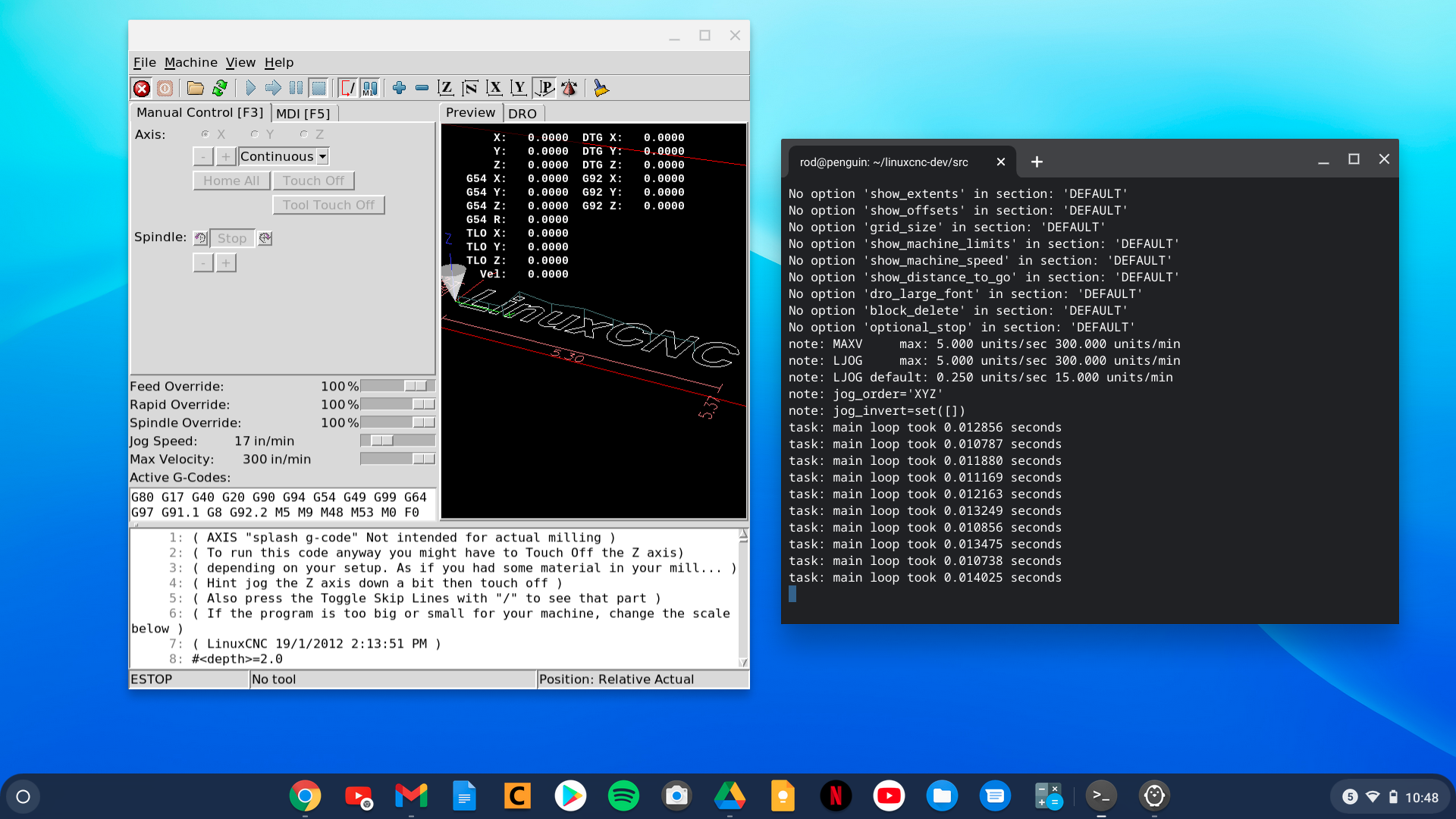Switch to Manual Control [F3] tab

point(200,112)
